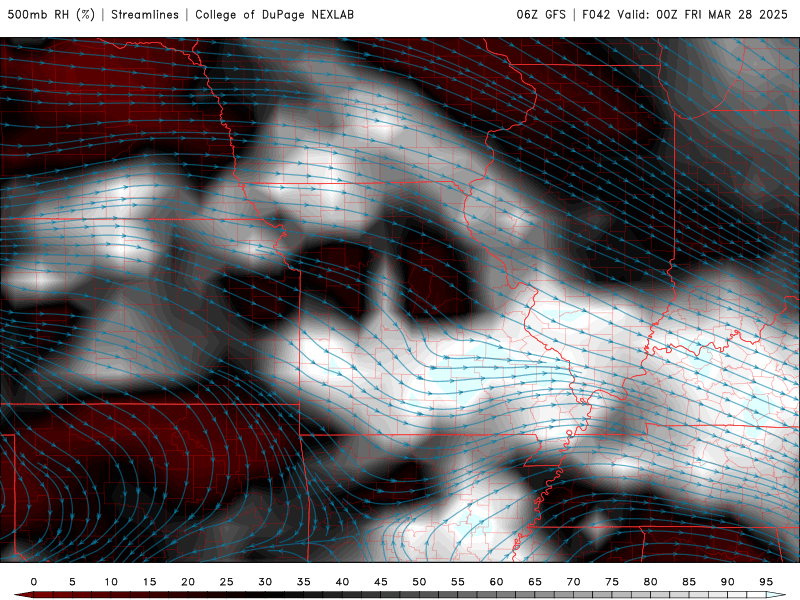This screenshot has height=600, width=800.
Task: Select the "95" legend tick label
Action: tap(766, 582)
